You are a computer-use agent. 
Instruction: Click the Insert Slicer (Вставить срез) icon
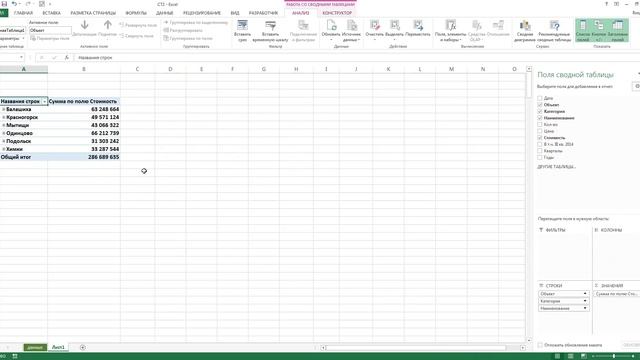coord(242,26)
